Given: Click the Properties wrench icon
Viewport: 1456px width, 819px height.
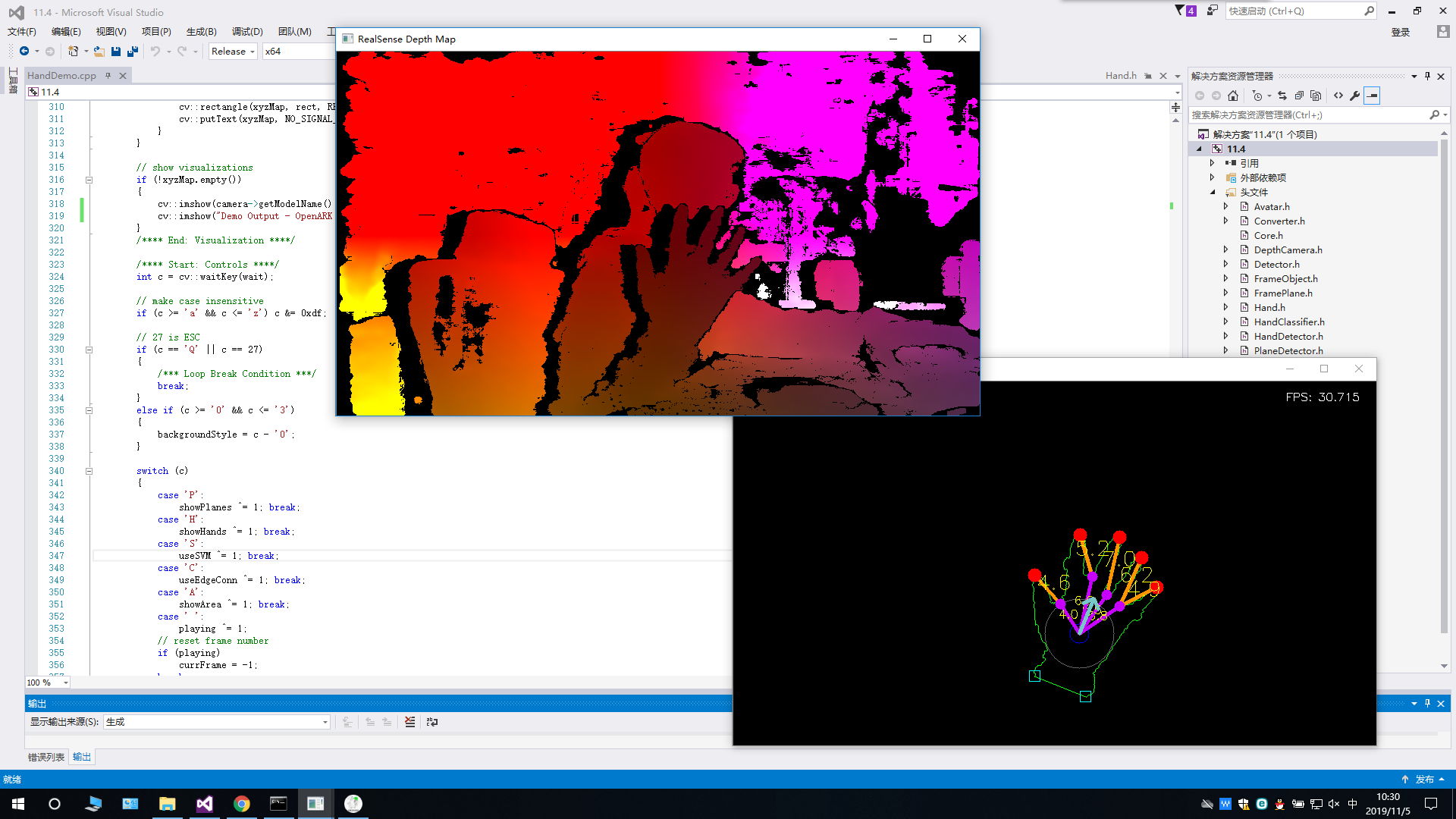Looking at the screenshot, I should pos(1355,96).
